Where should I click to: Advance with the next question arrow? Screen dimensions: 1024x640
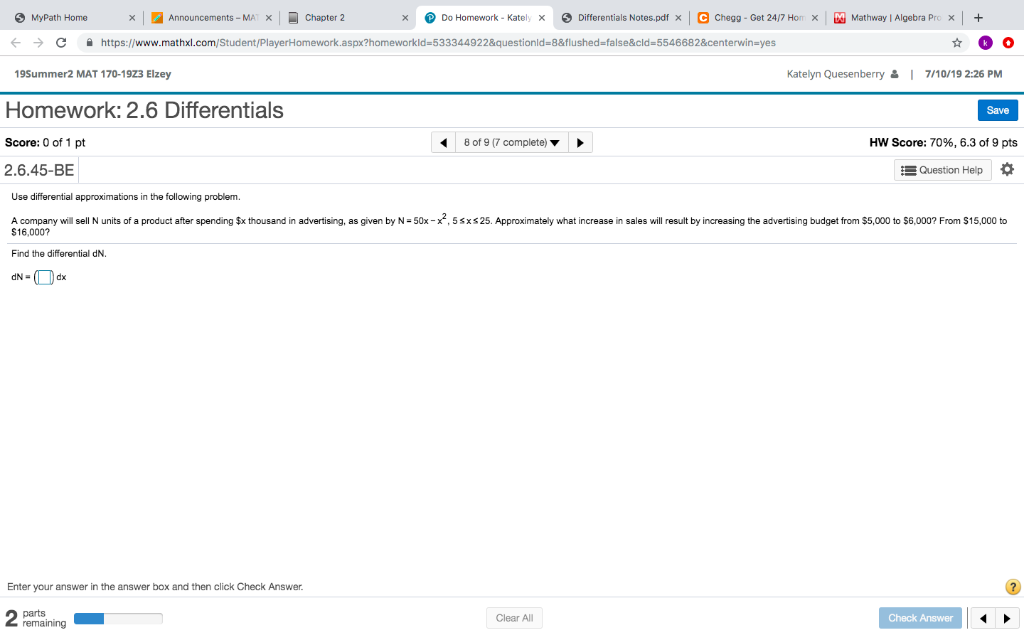pos(580,141)
